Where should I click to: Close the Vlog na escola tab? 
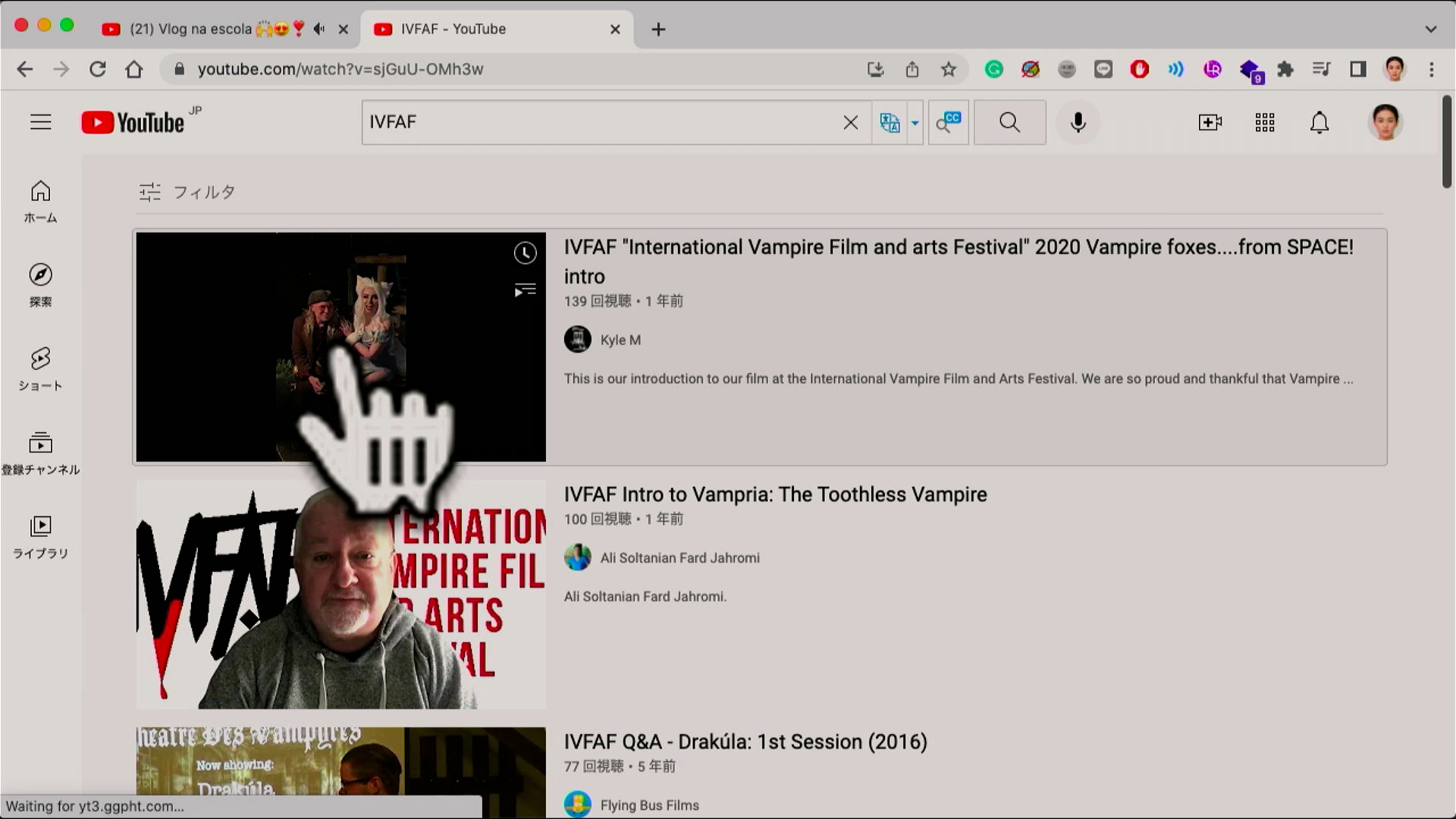(343, 29)
